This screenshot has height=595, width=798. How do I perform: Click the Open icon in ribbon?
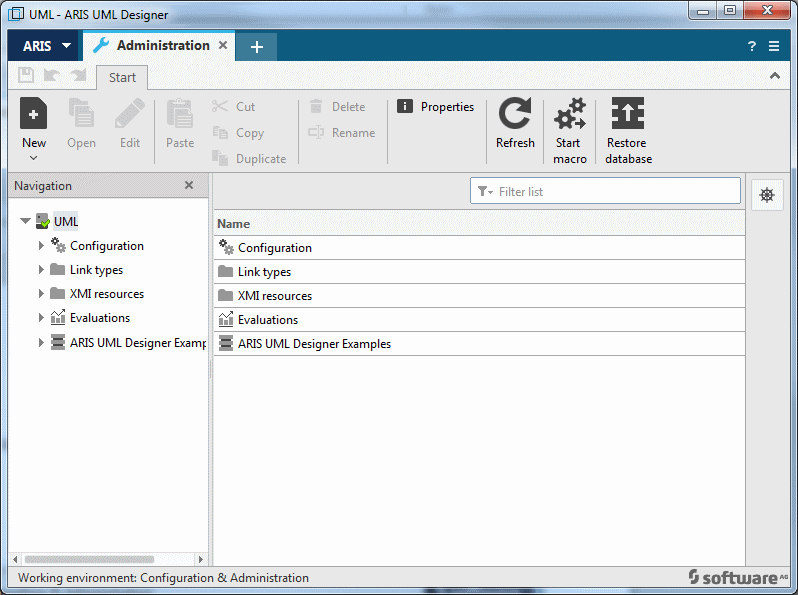81,113
